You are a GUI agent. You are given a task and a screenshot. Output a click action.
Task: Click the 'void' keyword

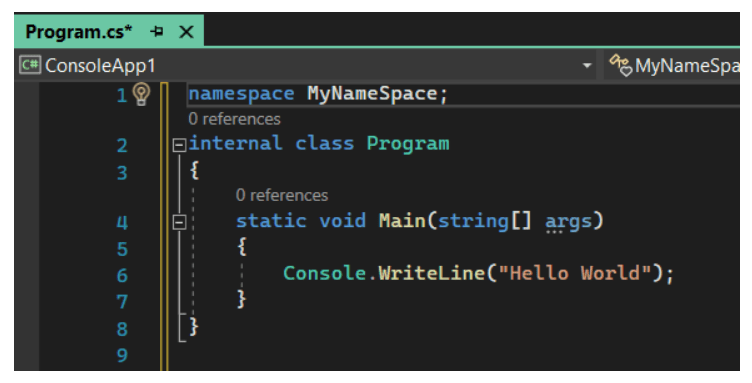point(342,221)
